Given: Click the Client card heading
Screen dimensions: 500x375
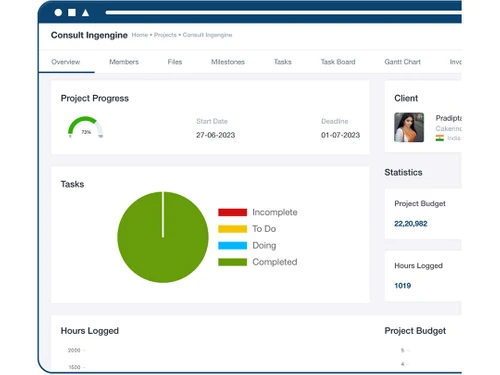Looking at the screenshot, I should pos(406,98).
